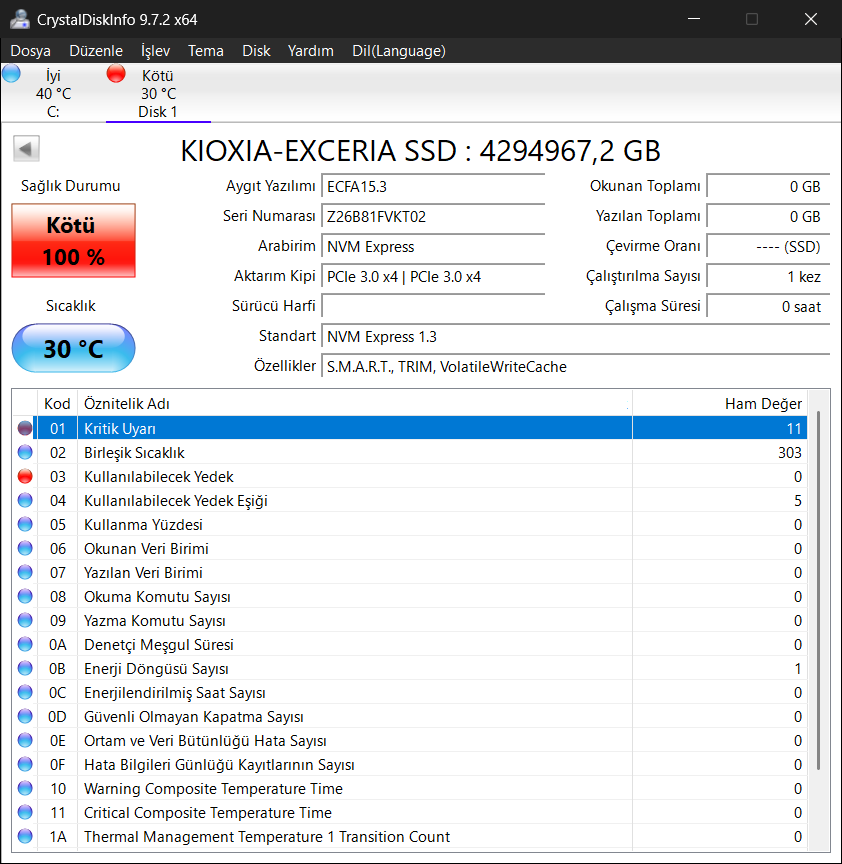Click the status icon for Kullanma Yüzdesi
This screenshot has width=842, height=864.
(x=25, y=524)
